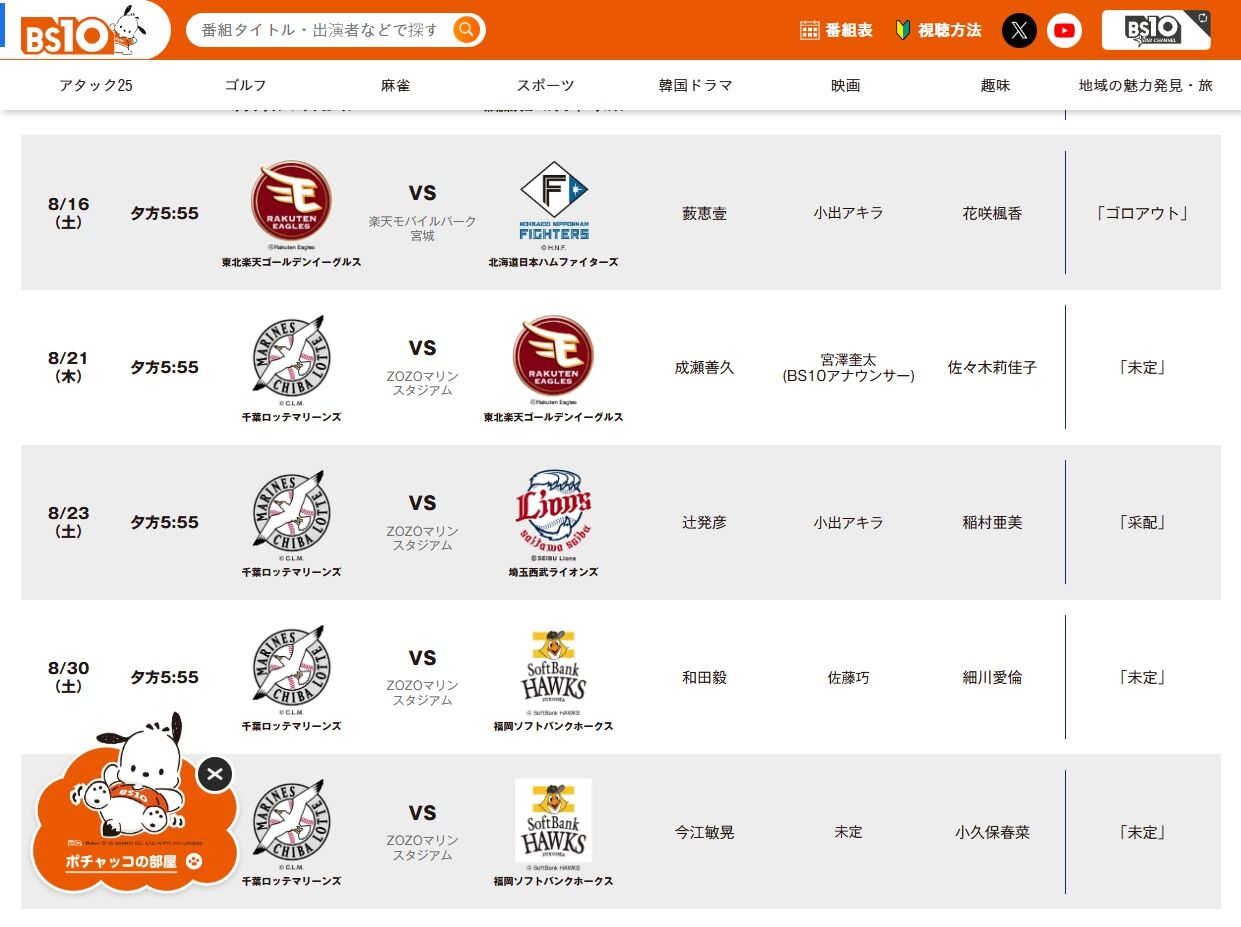This screenshot has width=1241, height=927.
Task: Open the アタック25 menu item
Action: [x=96, y=85]
